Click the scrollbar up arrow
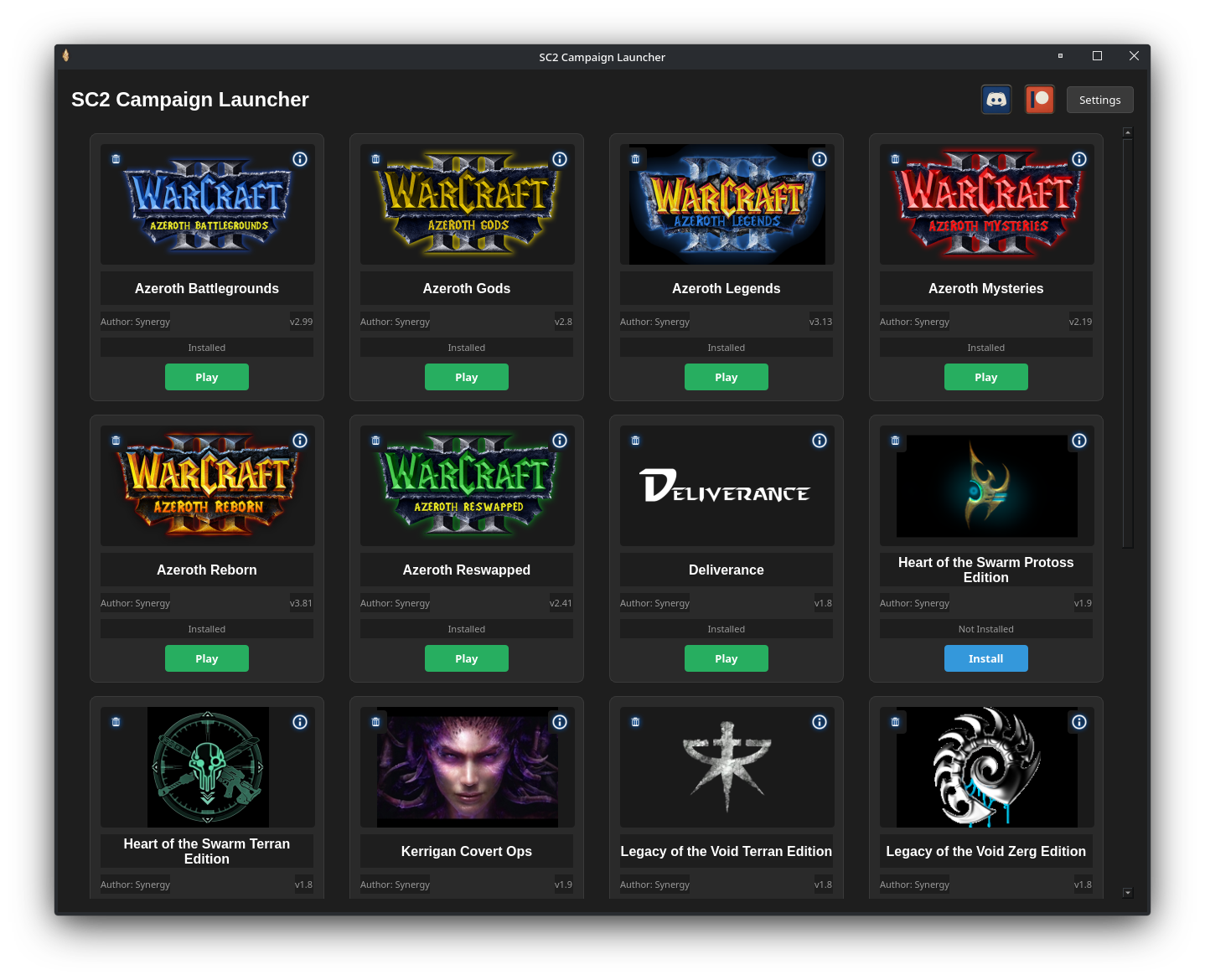Screen dimensions: 1205x980 coord(1128,132)
